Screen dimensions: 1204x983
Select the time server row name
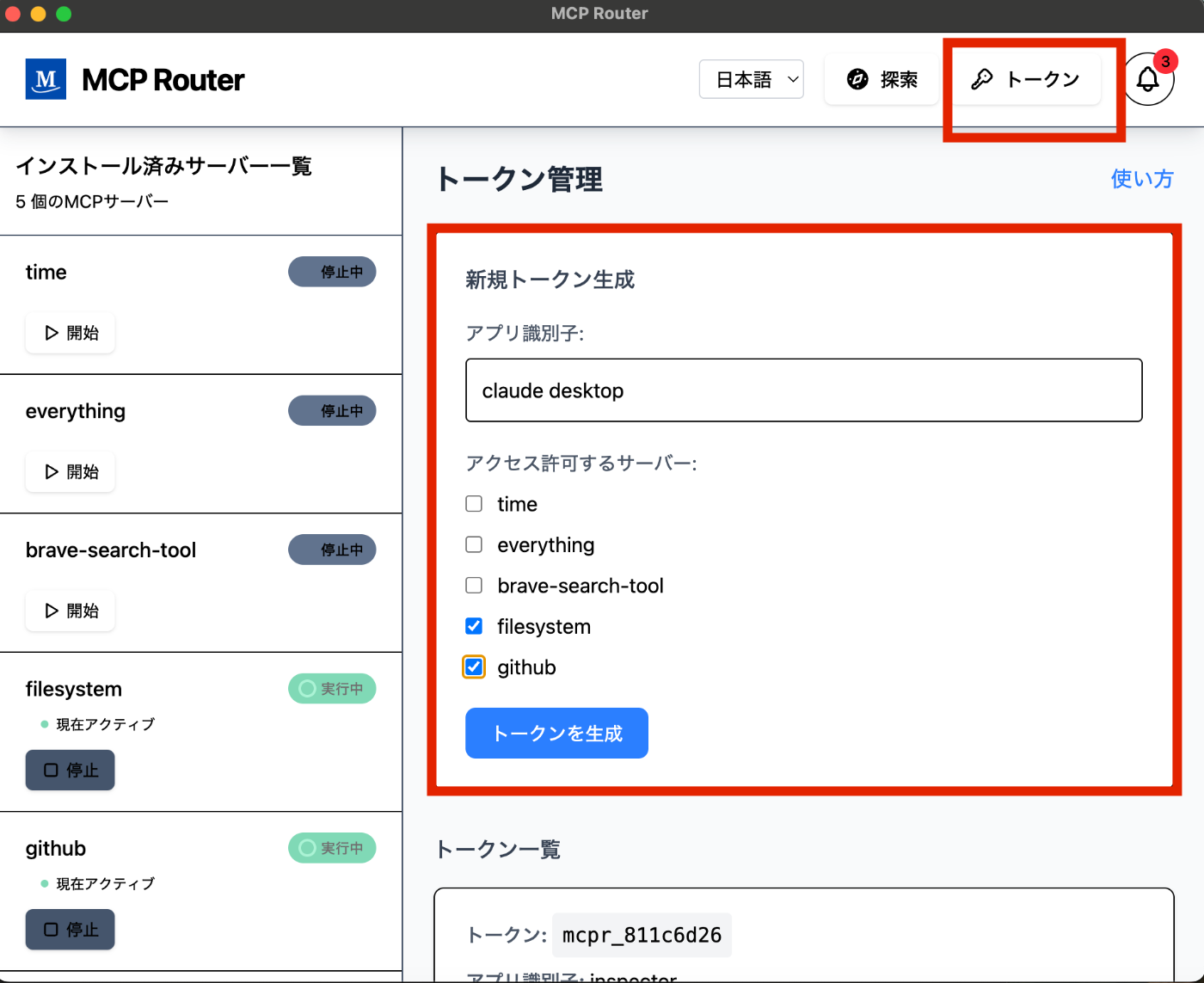46,273
